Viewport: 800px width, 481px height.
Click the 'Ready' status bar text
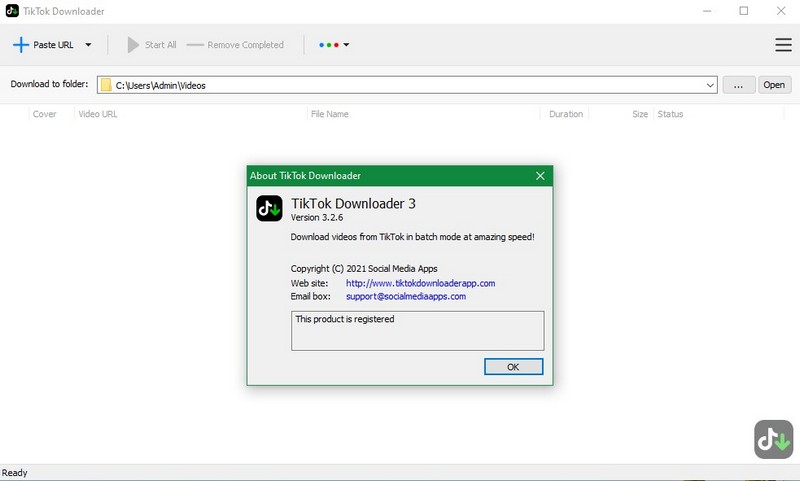(15, 473)
